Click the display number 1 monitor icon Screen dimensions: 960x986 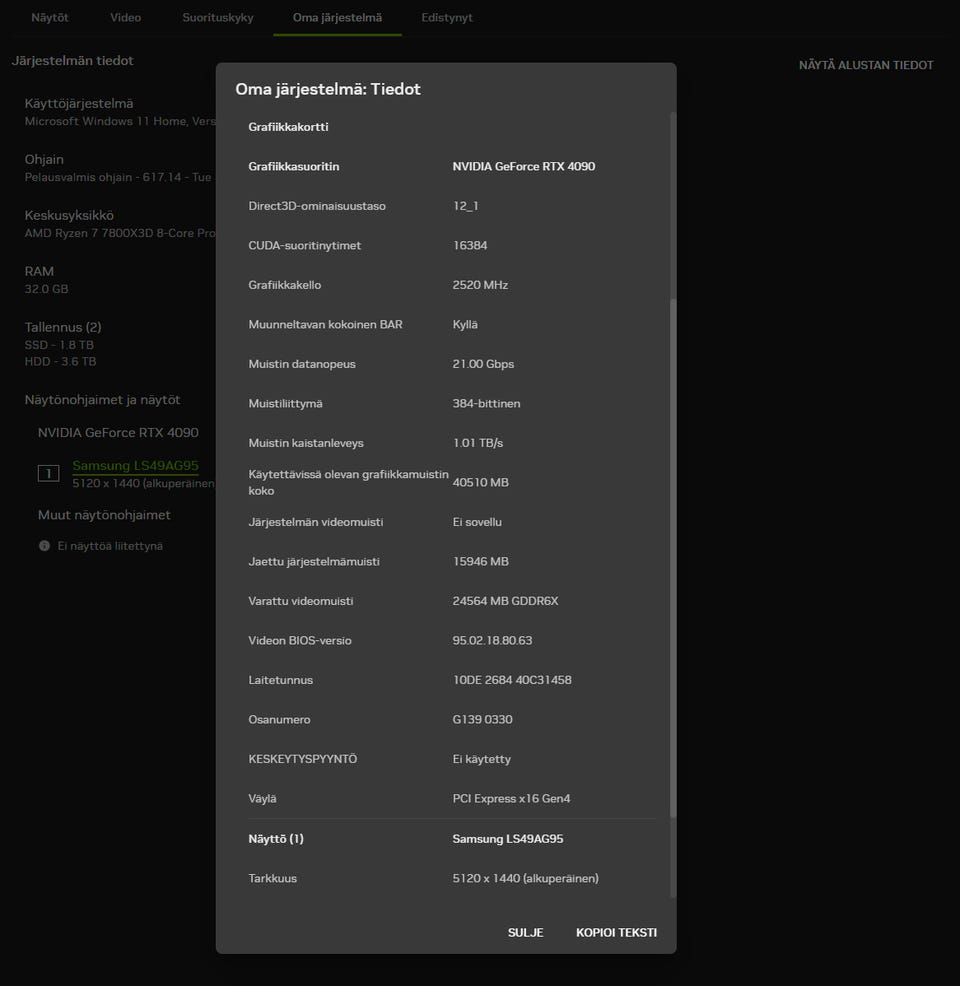point(48,473)
